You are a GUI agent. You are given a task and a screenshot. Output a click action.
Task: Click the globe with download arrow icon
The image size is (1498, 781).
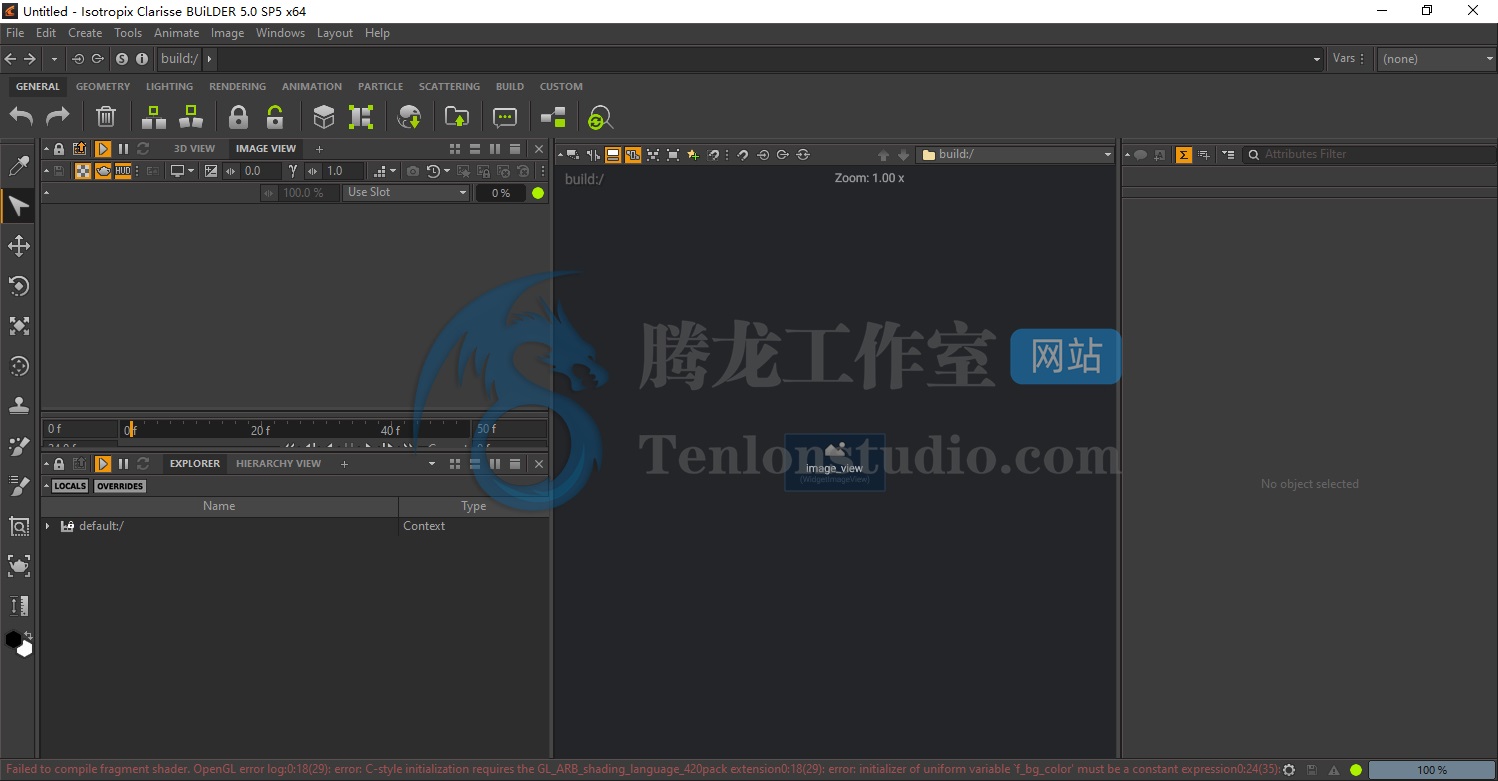click(x=409, y=117)
